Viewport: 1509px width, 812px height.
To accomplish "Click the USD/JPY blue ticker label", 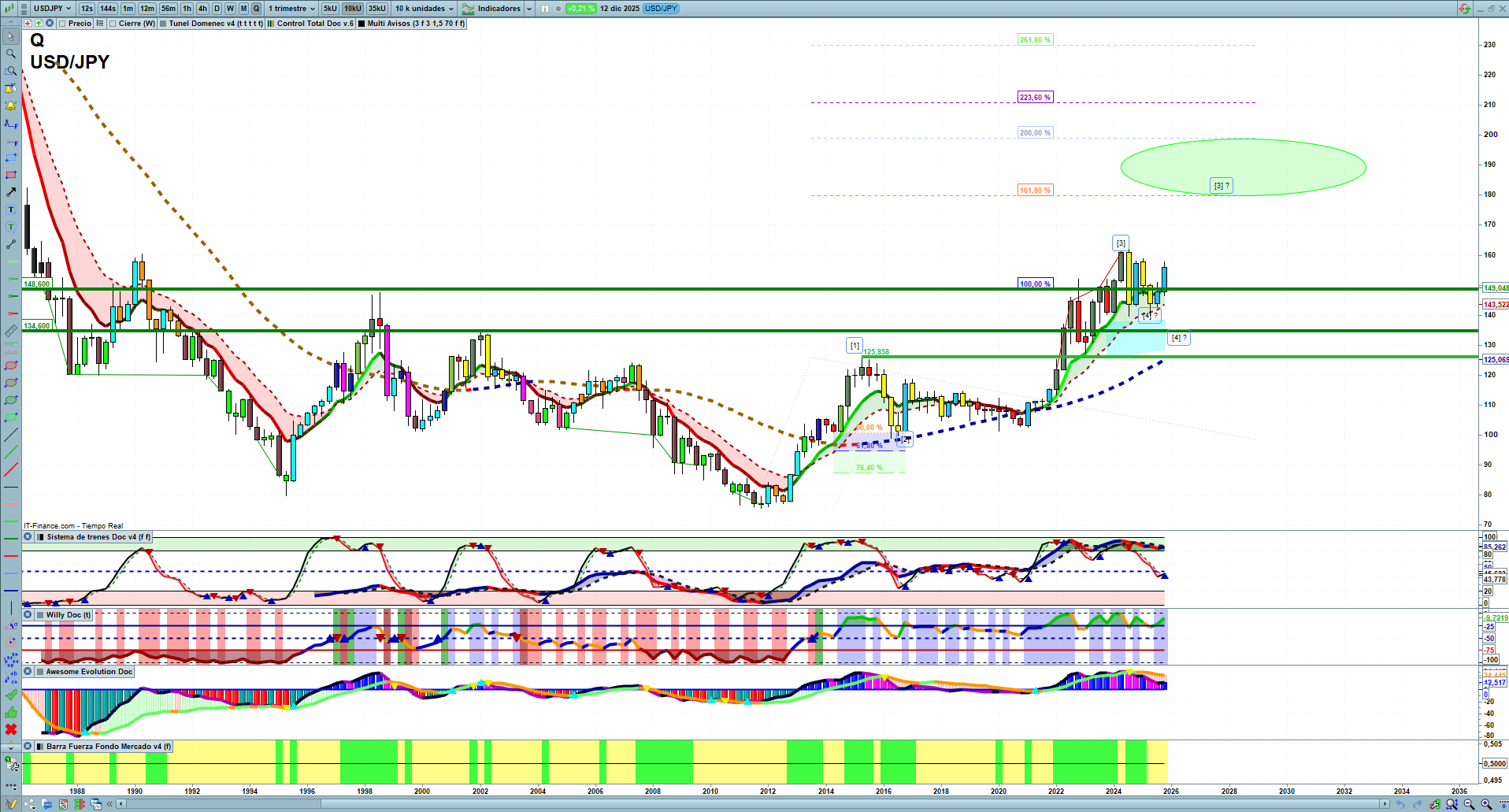I will click(661, 9).
